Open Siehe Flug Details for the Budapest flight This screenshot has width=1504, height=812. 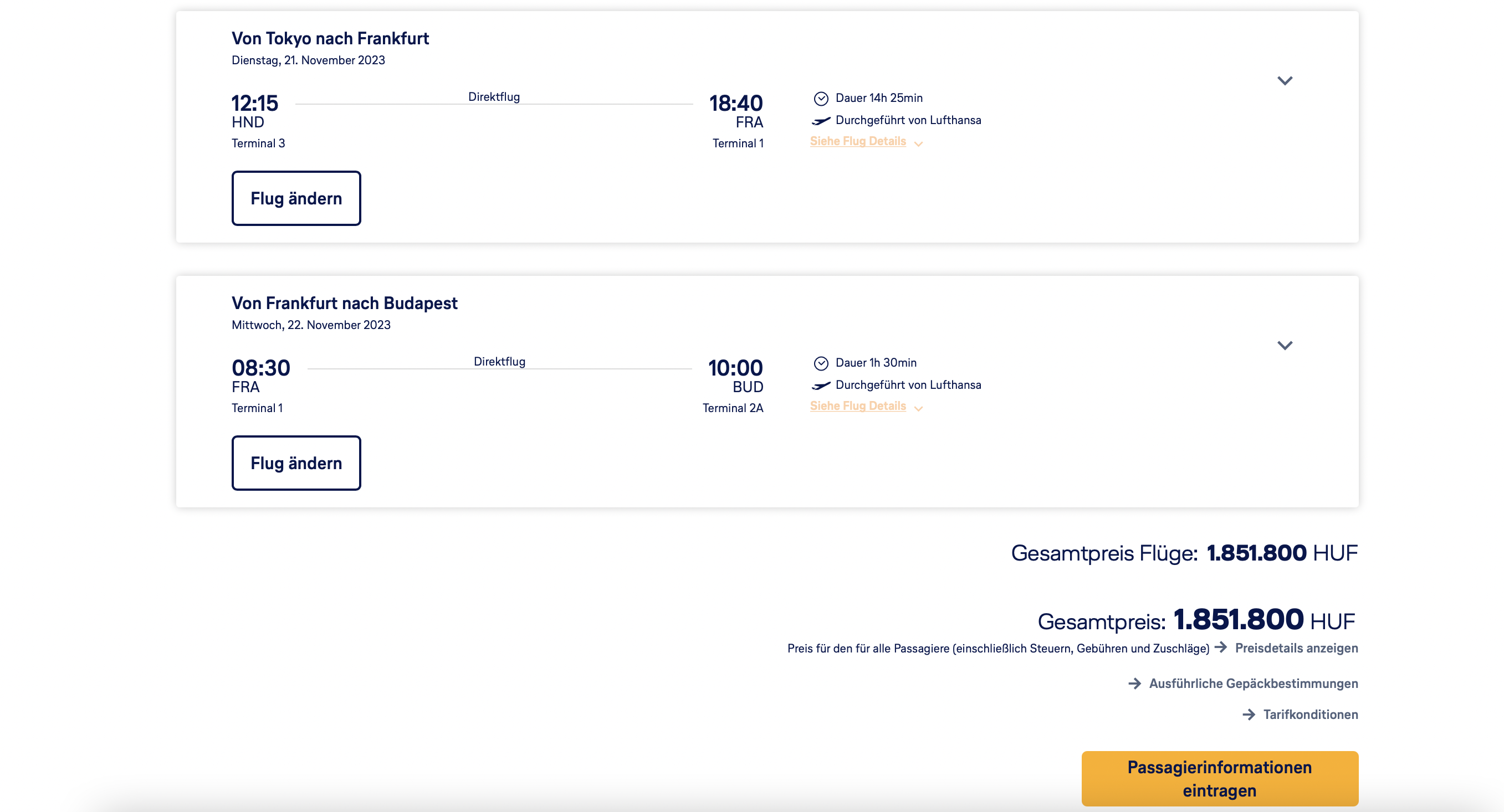[858, 405]
